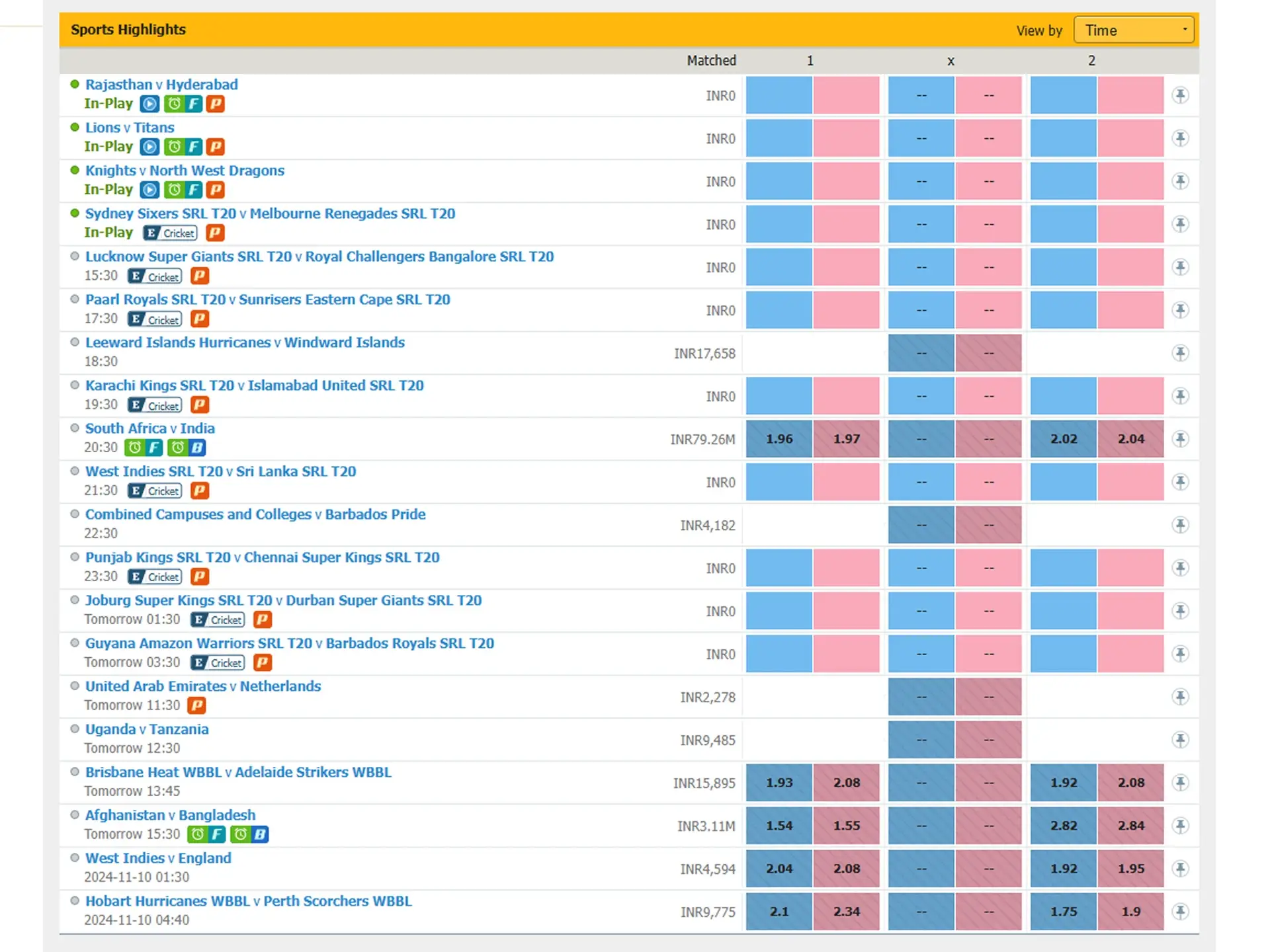This screenshot has height=952, width=1270.
Task: Click orange P icon for United Arab Emirates v Netherlands
Action: 196,705
